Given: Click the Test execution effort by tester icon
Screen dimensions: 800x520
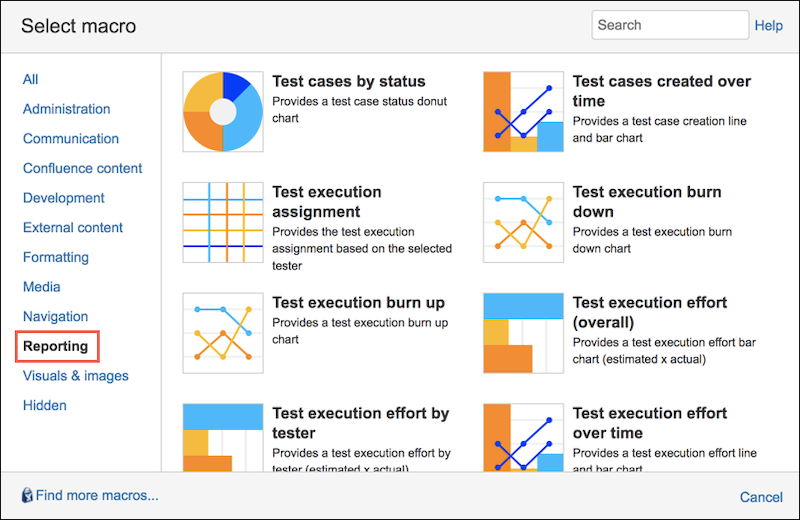Looking at the screenshot, I should 223,437.
